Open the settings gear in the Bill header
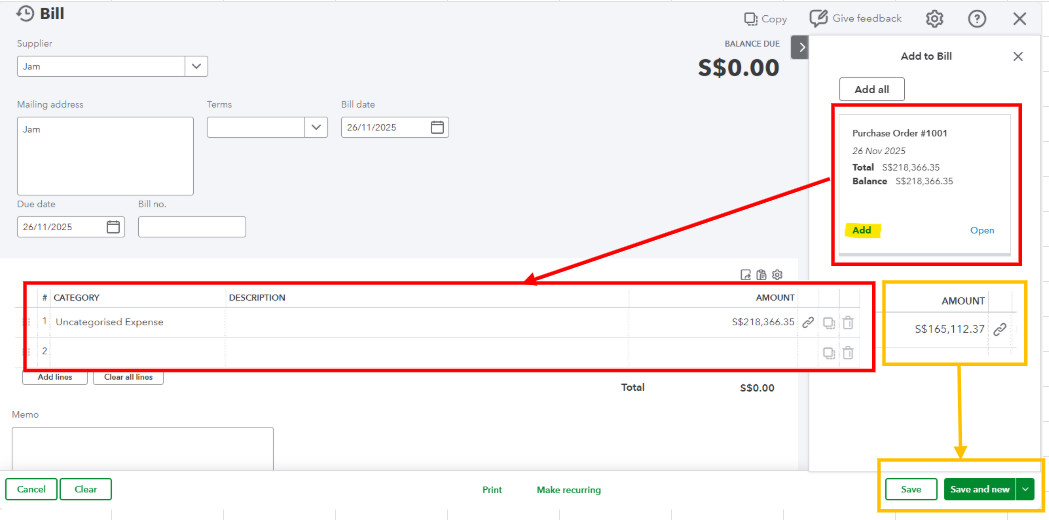The width and height of the screenshot is (1049, 520). click(934, 19)
